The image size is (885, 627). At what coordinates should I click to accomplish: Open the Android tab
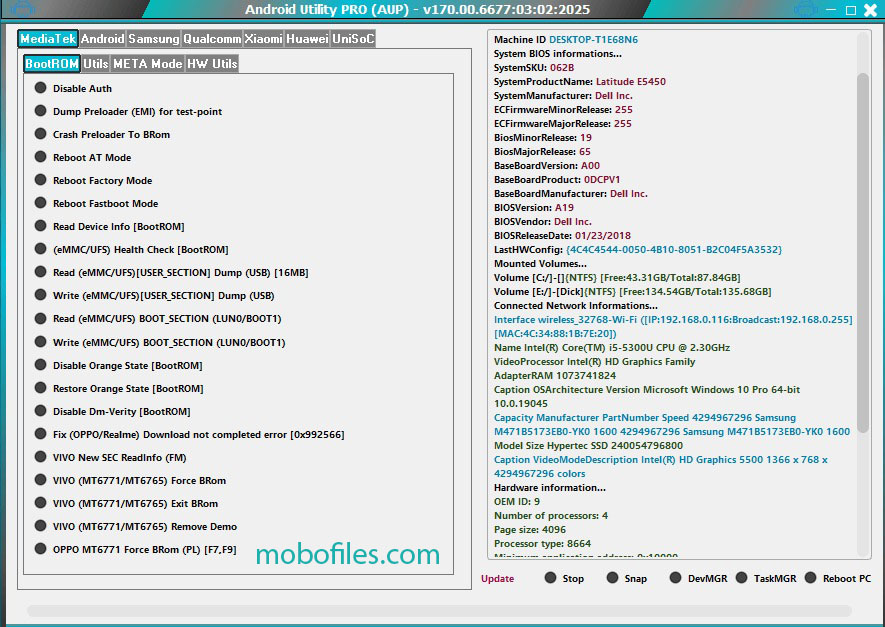tap(102, 38)
